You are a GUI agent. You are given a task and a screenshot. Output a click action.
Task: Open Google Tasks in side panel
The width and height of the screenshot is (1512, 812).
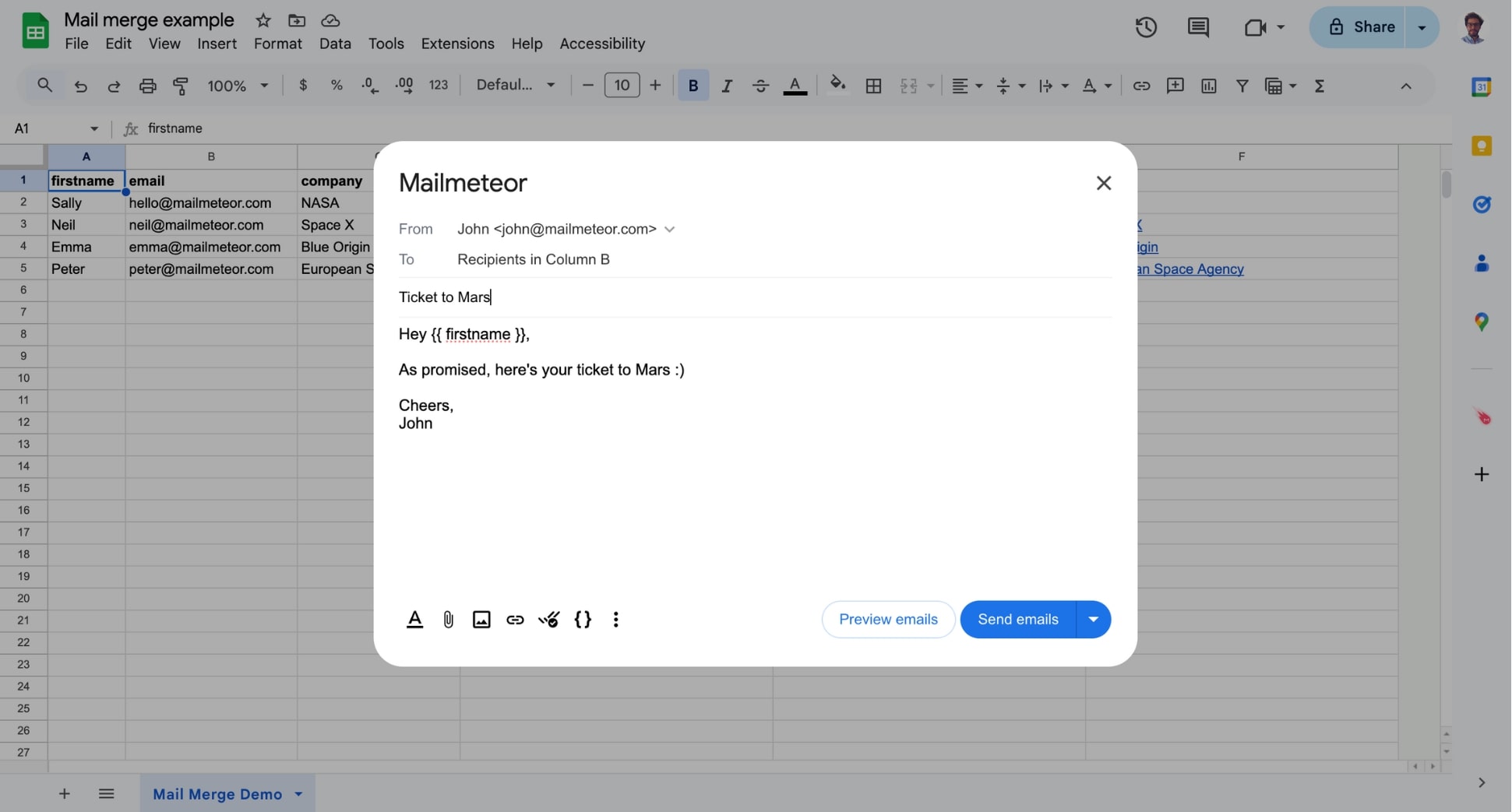point(1481,205)
